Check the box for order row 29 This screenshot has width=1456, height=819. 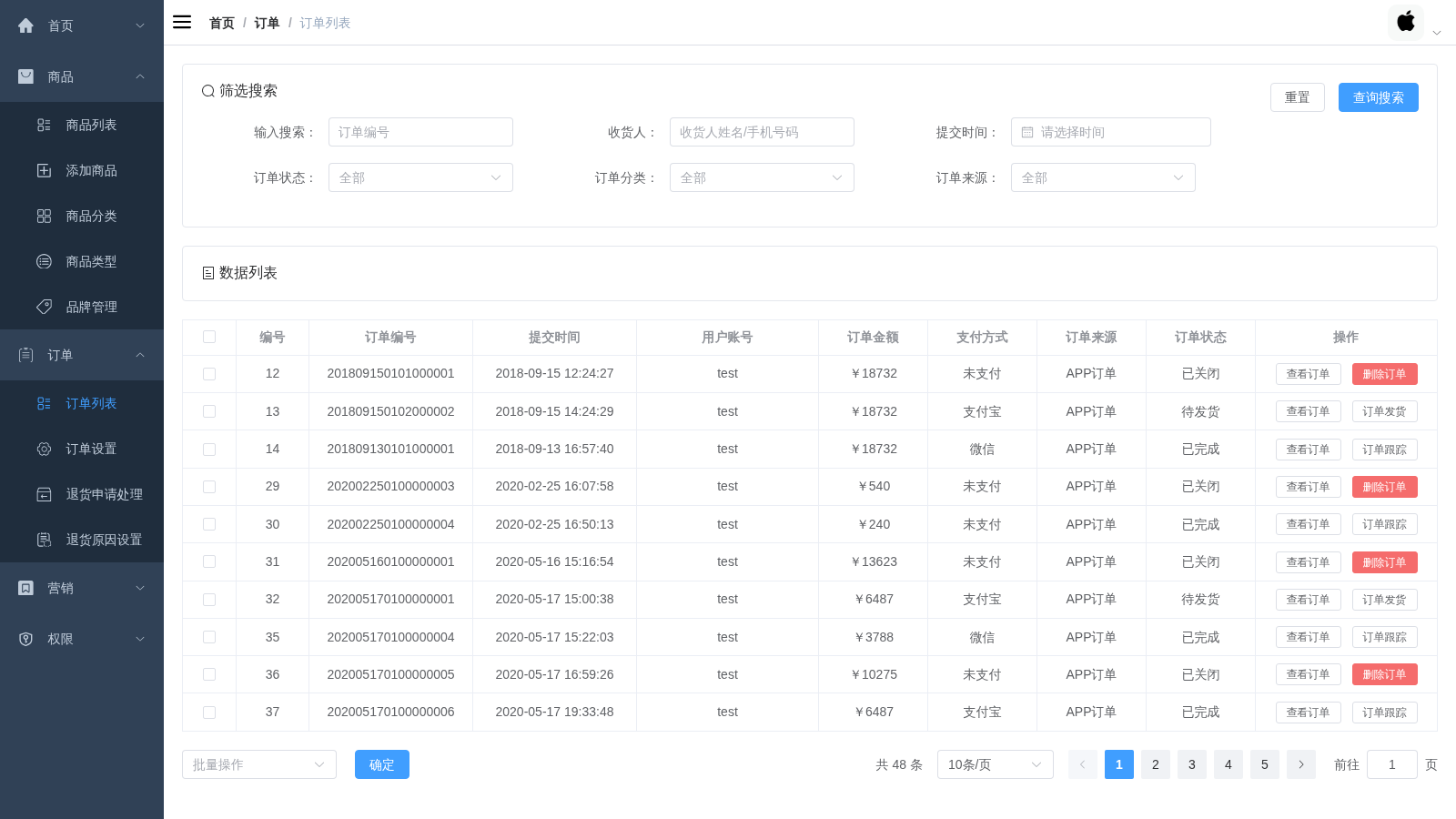(209, 487)
